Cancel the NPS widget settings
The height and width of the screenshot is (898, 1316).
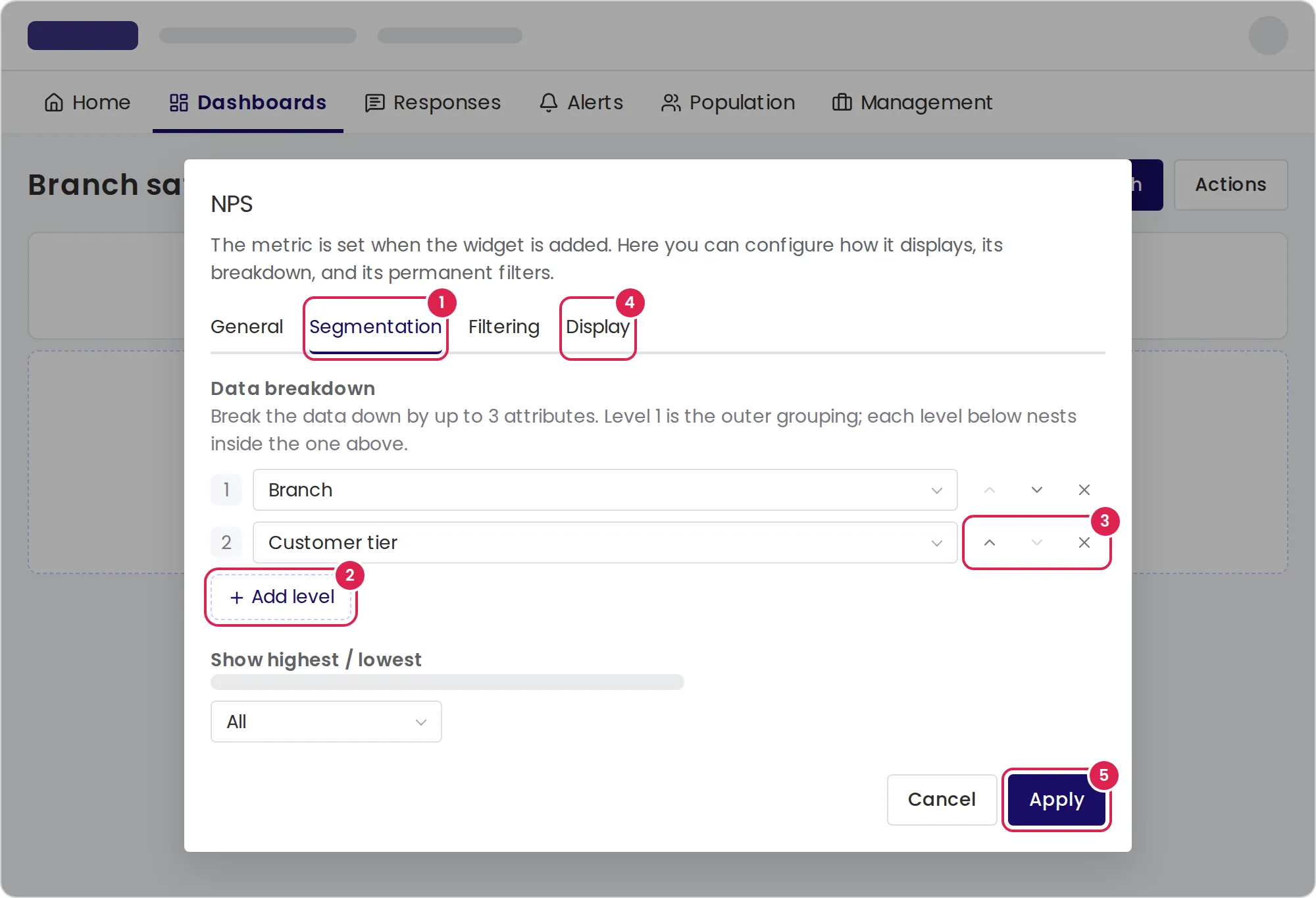pos(942,799)
